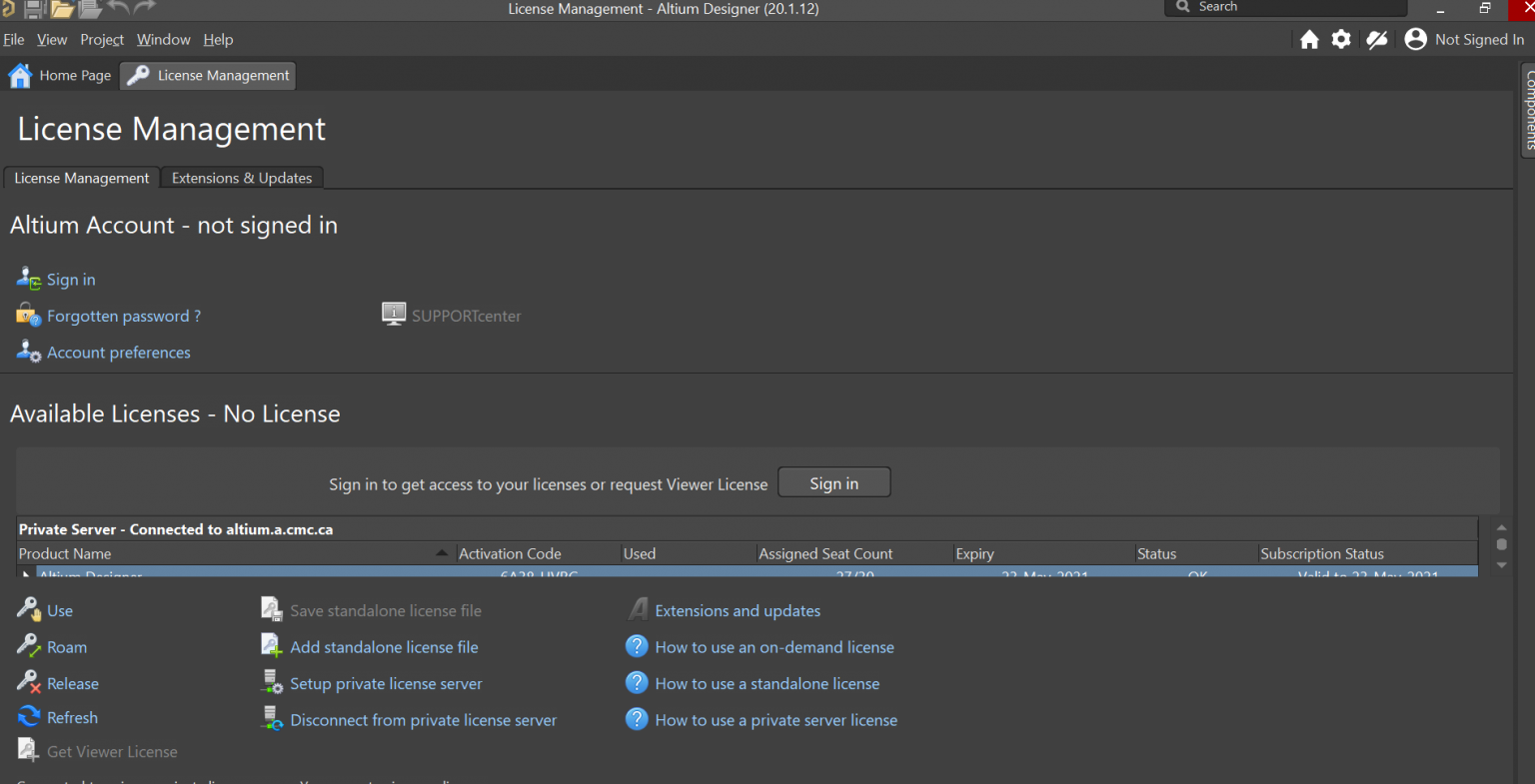Click the key icon next to Use
Viewport: 1535px width, 784px height.
pyautogui.click(x=28, y=609)
